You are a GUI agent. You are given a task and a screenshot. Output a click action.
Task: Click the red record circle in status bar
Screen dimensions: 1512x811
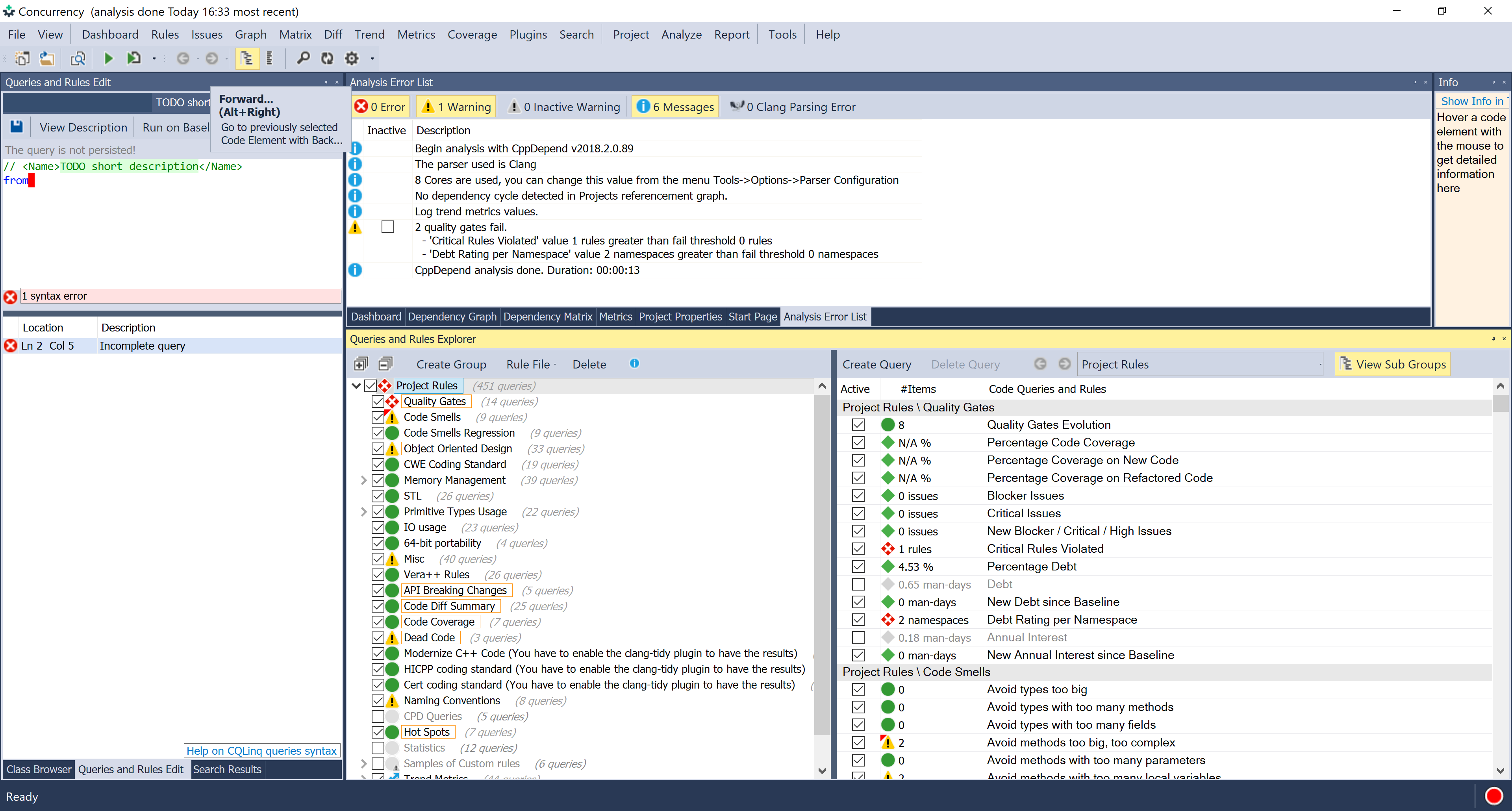click(1493, 796)
